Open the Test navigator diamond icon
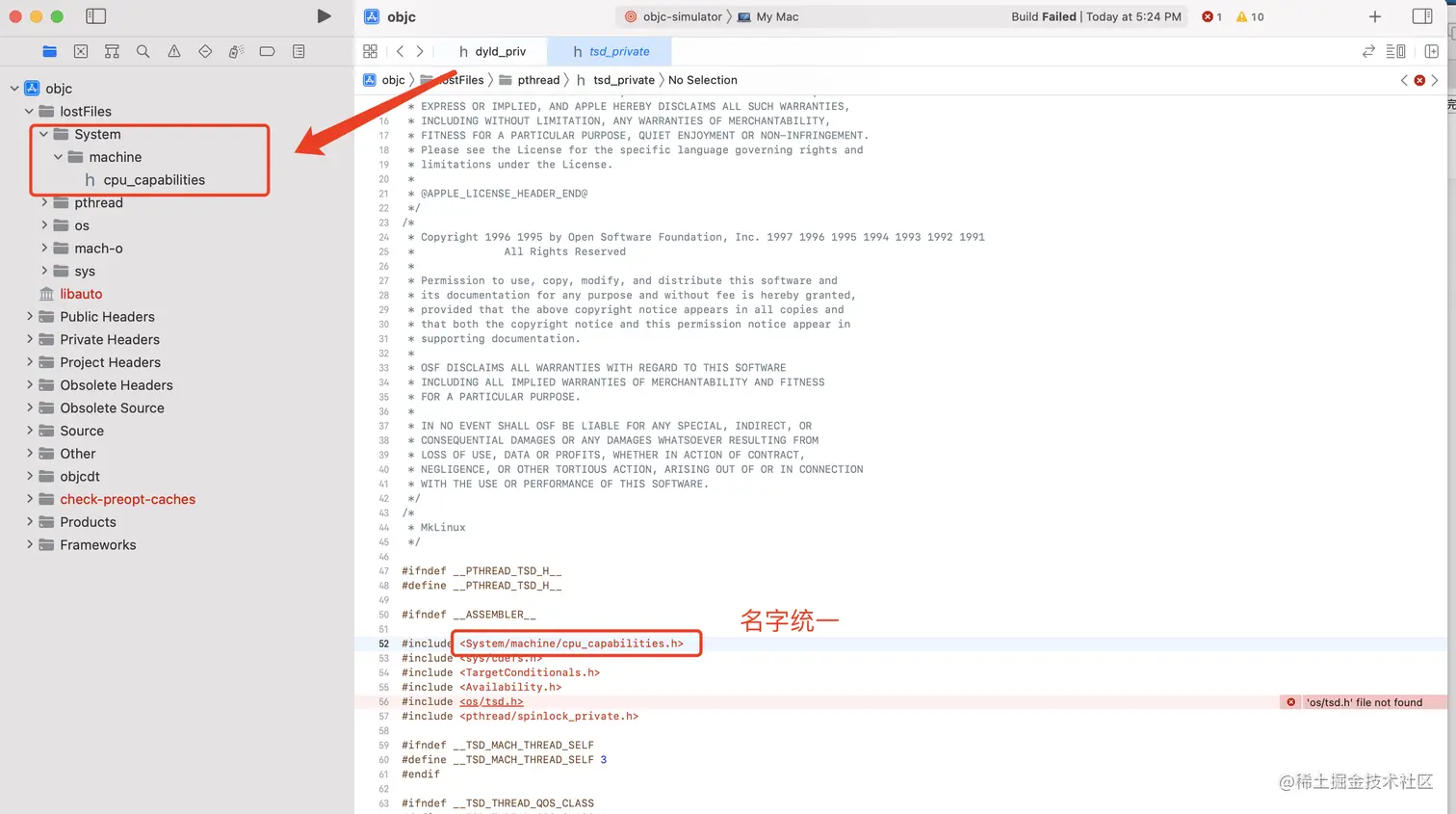This screenshot has height=814, width=1456. pyautogui.click(x=205, y=51)
